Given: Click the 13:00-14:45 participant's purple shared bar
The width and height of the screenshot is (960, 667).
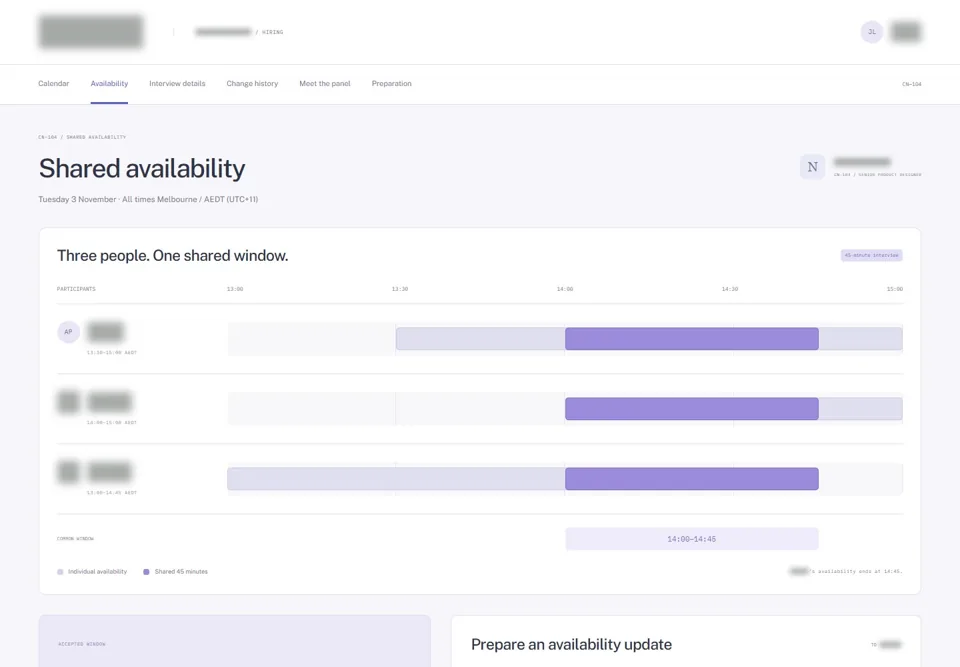Looking at the screenshot, I should point(691,479).
